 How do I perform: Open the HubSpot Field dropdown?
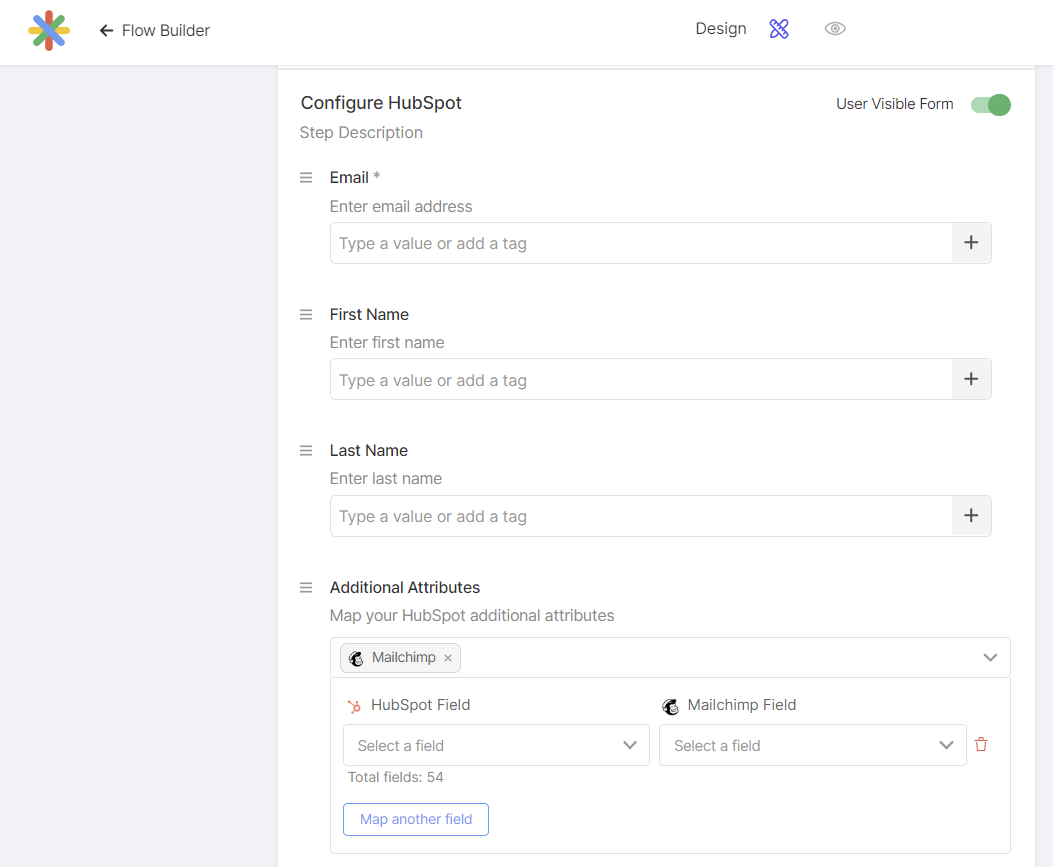tap(496, 745)
